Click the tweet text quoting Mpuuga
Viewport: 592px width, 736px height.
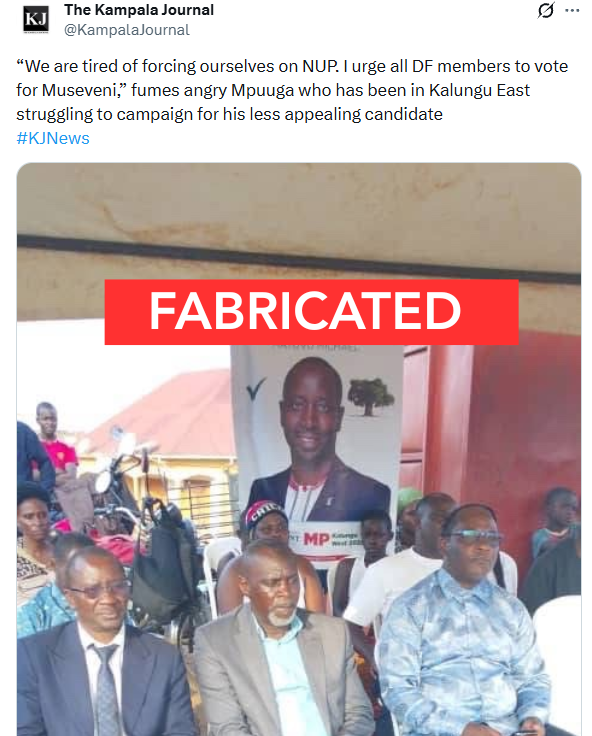pyautogui.click(x=292, y=90)
